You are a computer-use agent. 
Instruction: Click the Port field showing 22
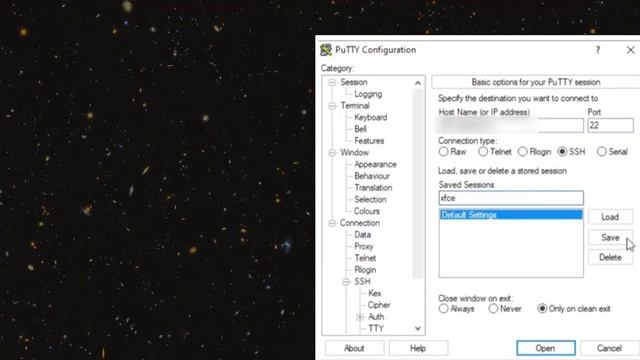610,125
